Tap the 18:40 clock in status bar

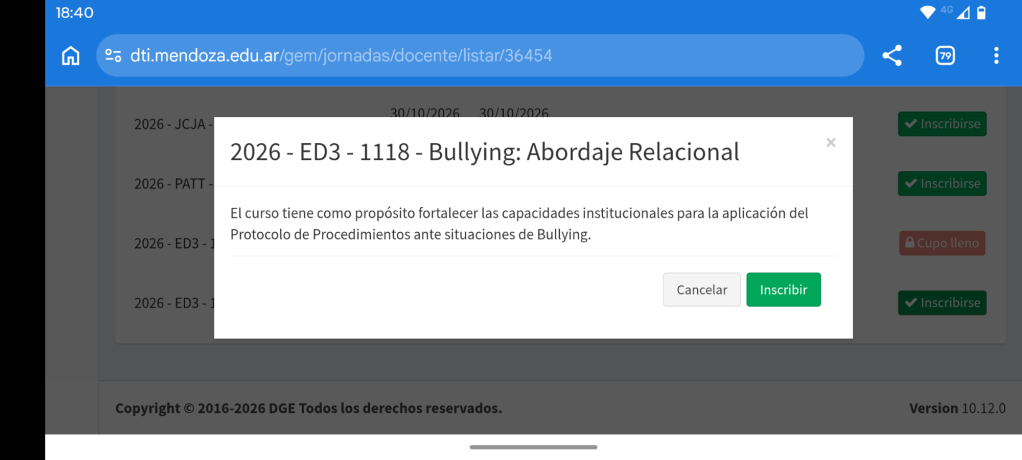[75, 13]
